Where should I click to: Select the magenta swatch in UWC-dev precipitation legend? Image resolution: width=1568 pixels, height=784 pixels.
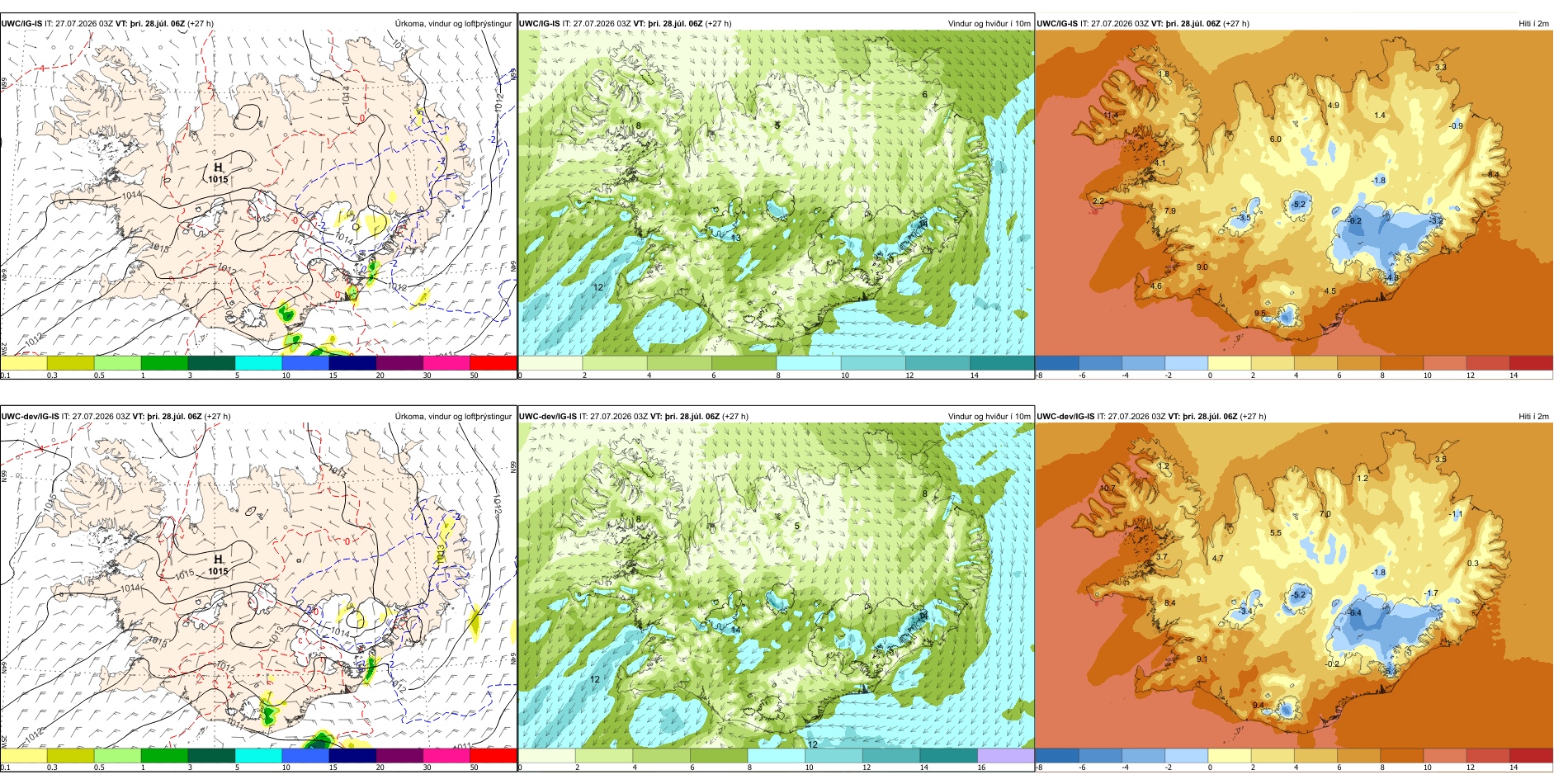pyautogui.click(x=446, y=755)
